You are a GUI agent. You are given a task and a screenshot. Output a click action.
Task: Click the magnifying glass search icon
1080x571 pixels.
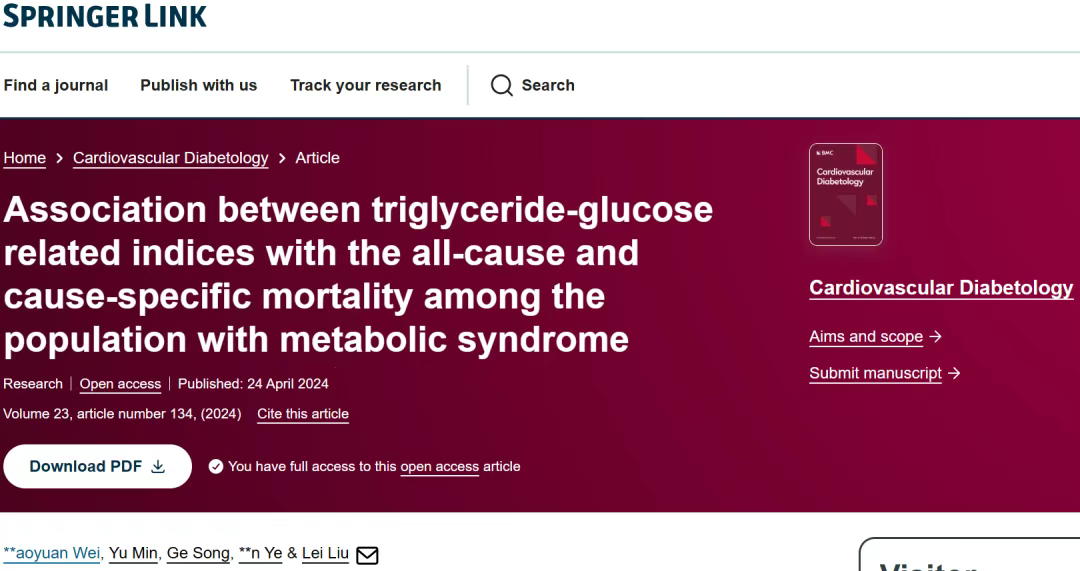point(501,85)
